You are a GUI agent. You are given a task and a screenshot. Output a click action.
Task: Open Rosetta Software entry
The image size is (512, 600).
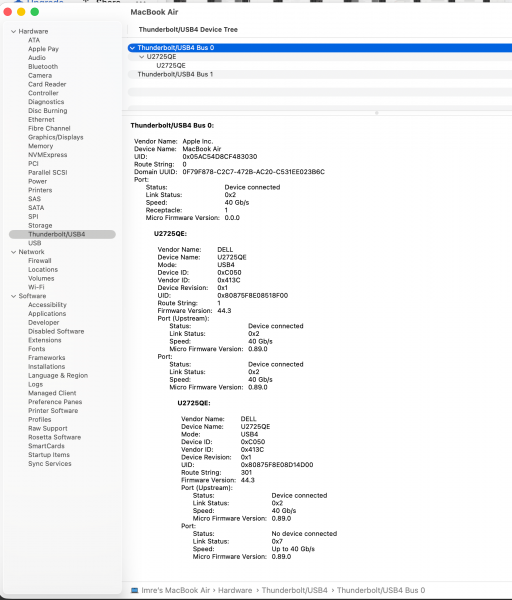pos(54,437)
